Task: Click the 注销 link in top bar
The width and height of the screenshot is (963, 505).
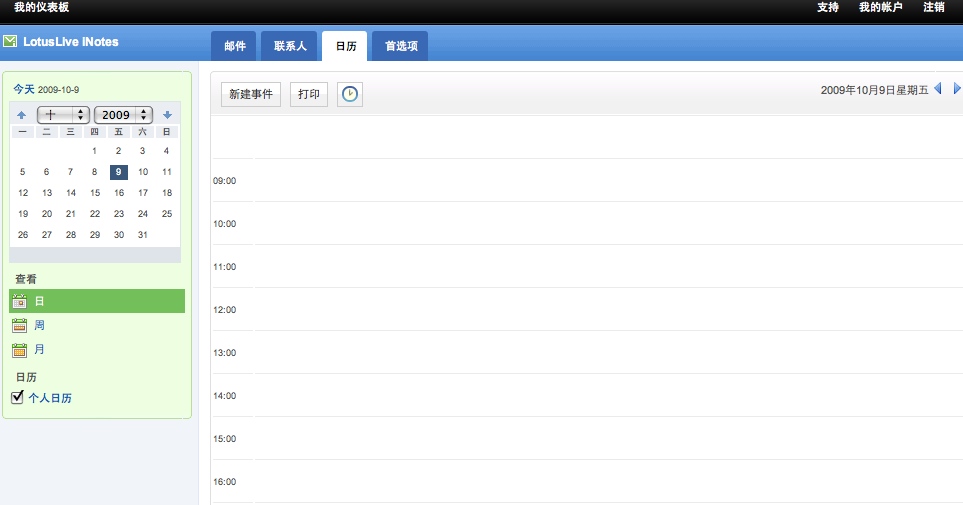Action: 934,7
